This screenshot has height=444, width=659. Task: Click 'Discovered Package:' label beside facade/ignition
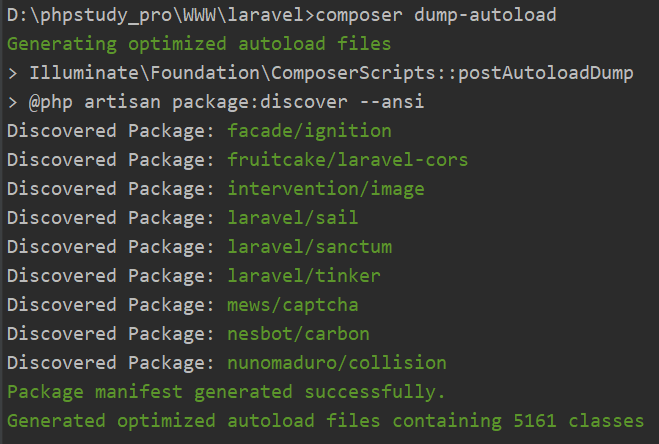111,131
